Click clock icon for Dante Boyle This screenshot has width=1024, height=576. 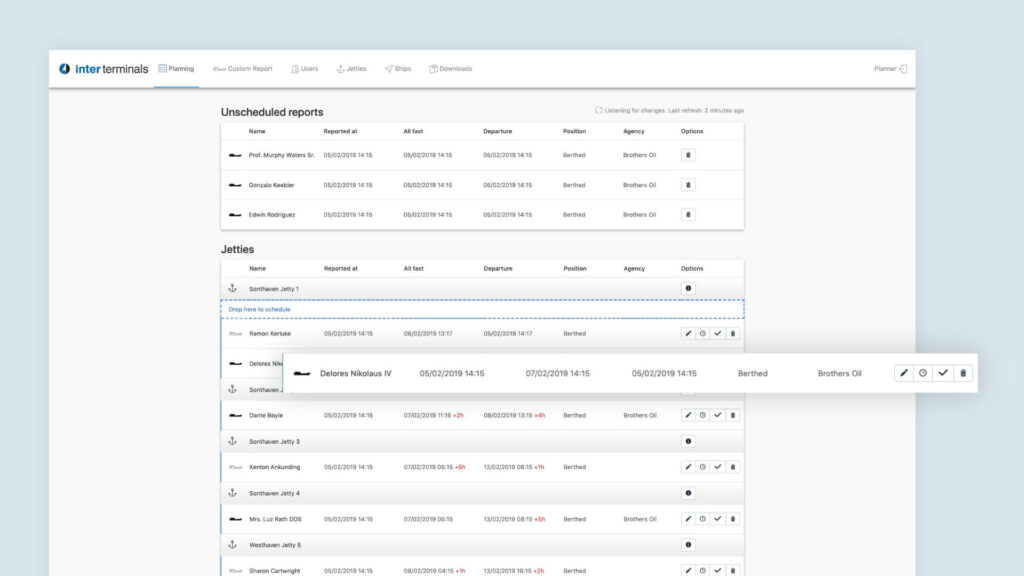point(703,415)
